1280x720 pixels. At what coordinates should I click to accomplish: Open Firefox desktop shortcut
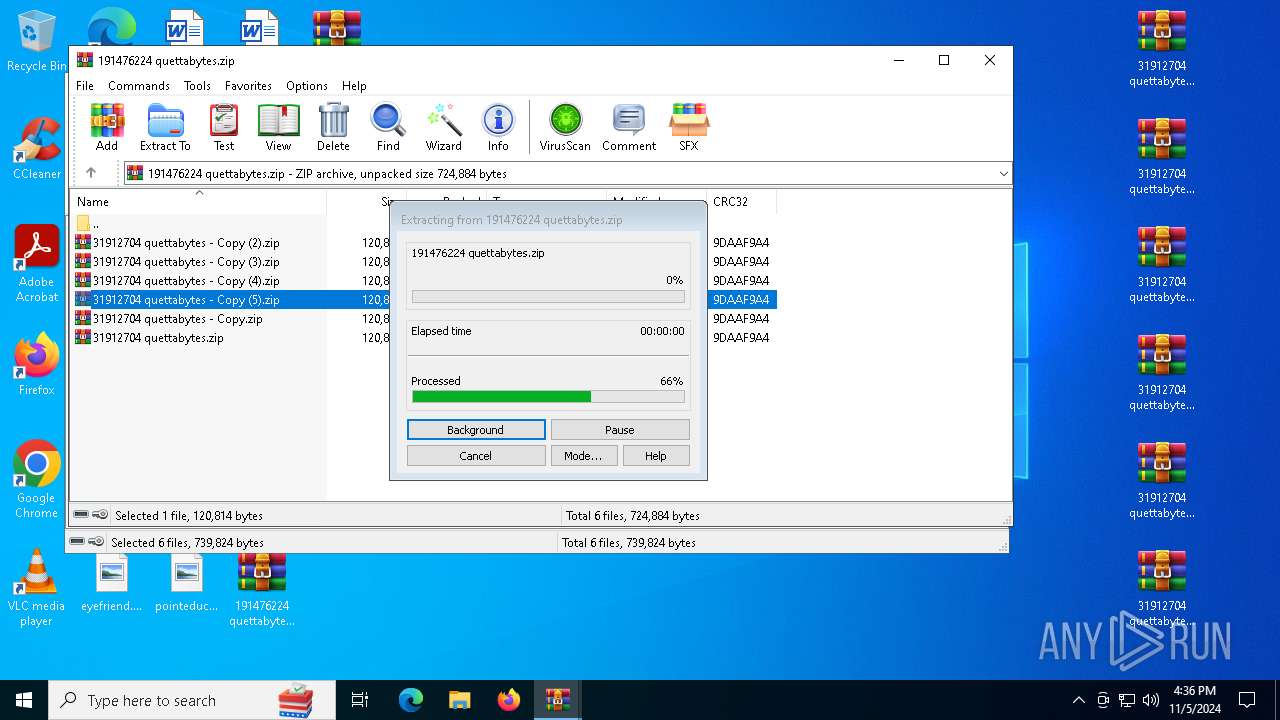pyautogui.click(x=36, y=365)
